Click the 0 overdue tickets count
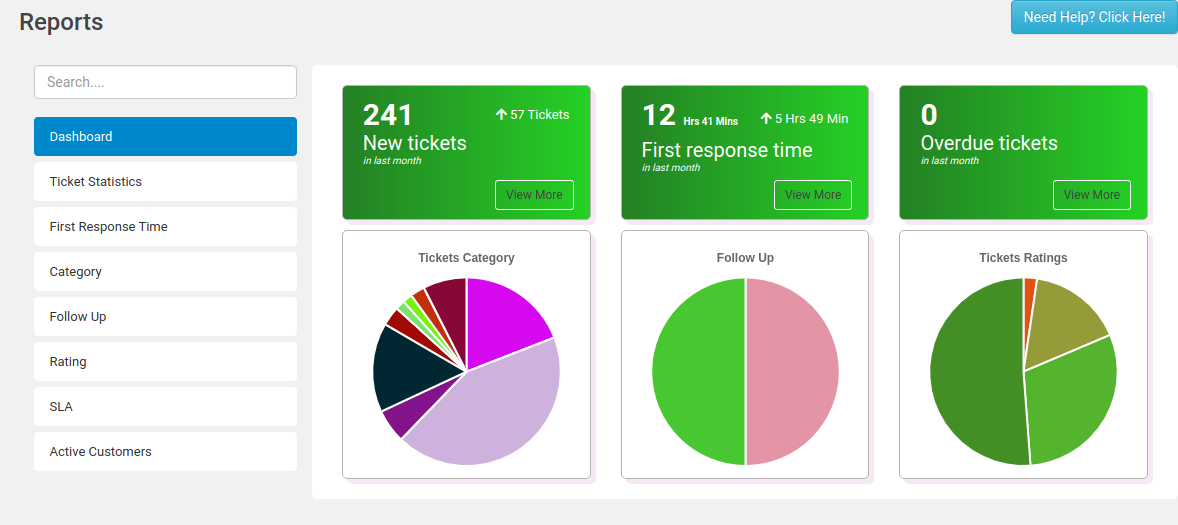 (x=929, y=115)
